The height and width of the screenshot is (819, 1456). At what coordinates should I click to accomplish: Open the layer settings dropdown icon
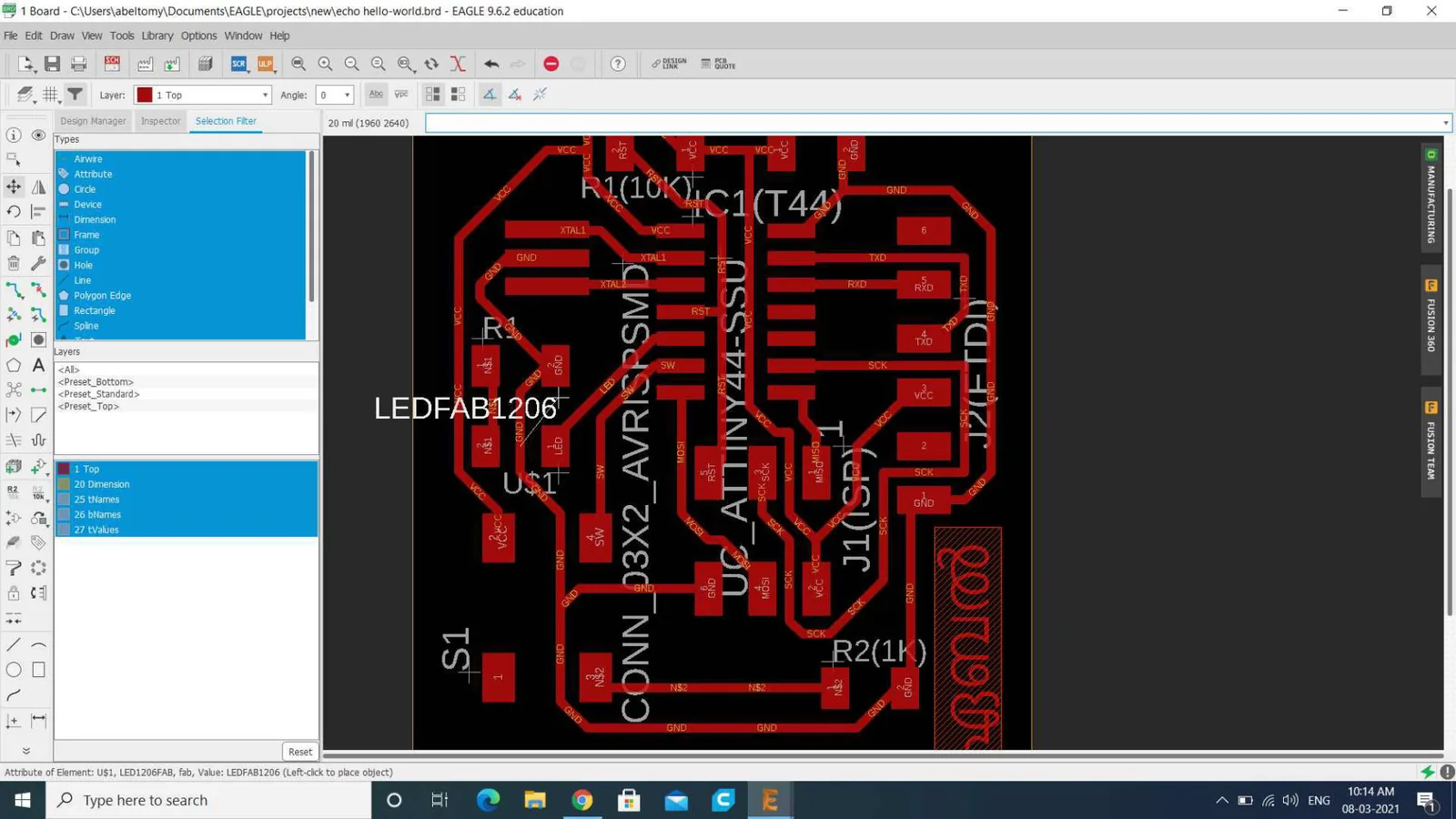(x=25, y=95)
